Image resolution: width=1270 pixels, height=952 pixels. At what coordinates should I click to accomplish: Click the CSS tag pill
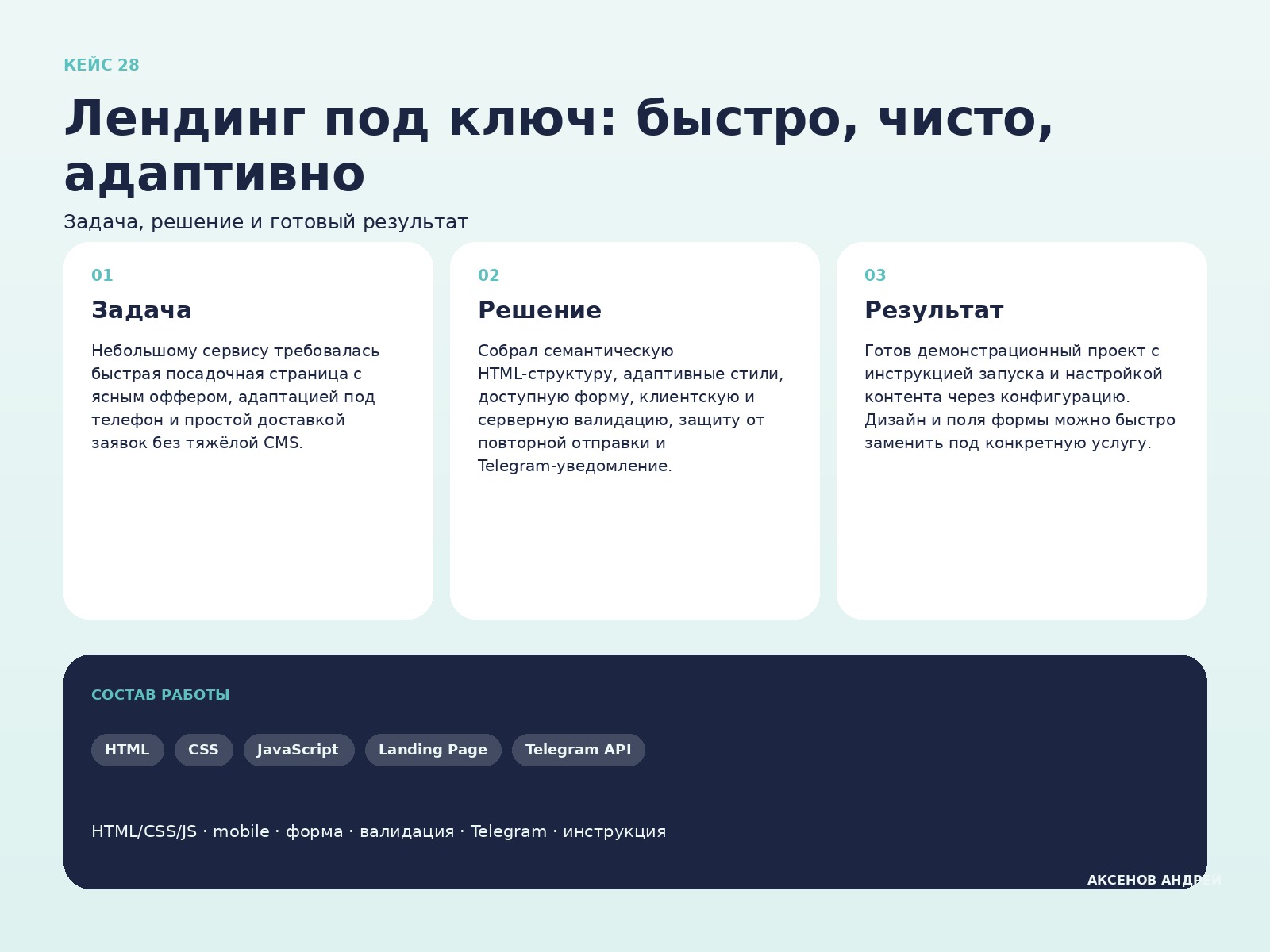[x=204, y=750]
